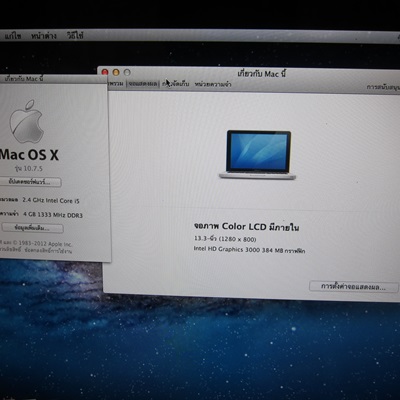400x400 pixels.
Task: Click the การตั้งค่าจอแสดงผล... button
Action: [354, 287]
